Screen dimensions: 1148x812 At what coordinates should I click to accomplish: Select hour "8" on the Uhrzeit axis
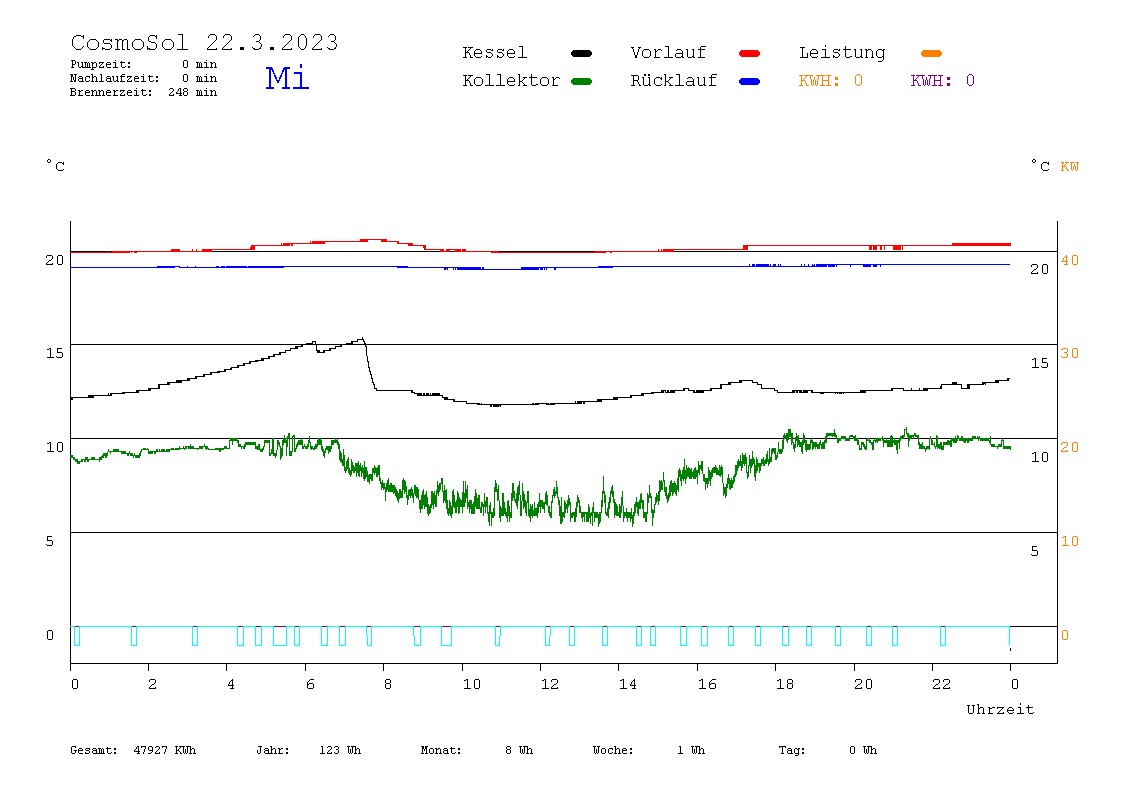point(387,684)
